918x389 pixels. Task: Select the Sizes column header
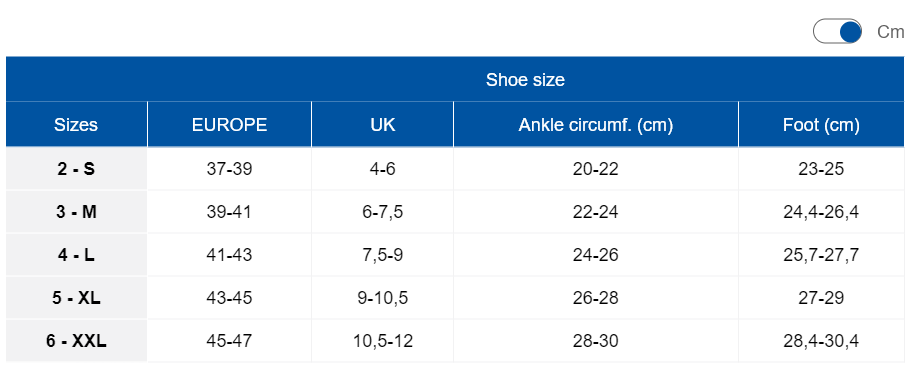pyautogui.click(x=76, y=124)
